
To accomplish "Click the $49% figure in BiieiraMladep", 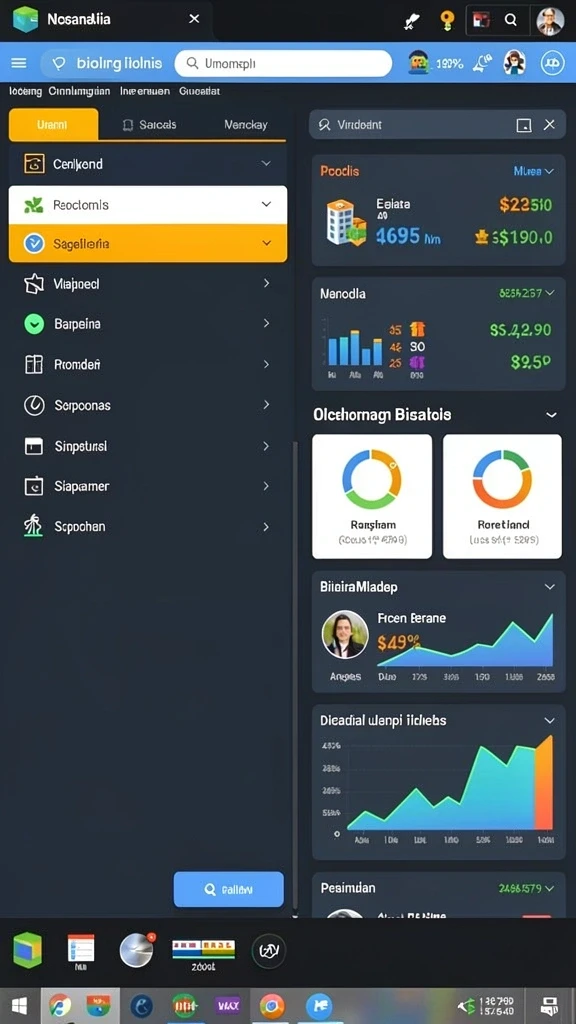I will pos(398,643).
